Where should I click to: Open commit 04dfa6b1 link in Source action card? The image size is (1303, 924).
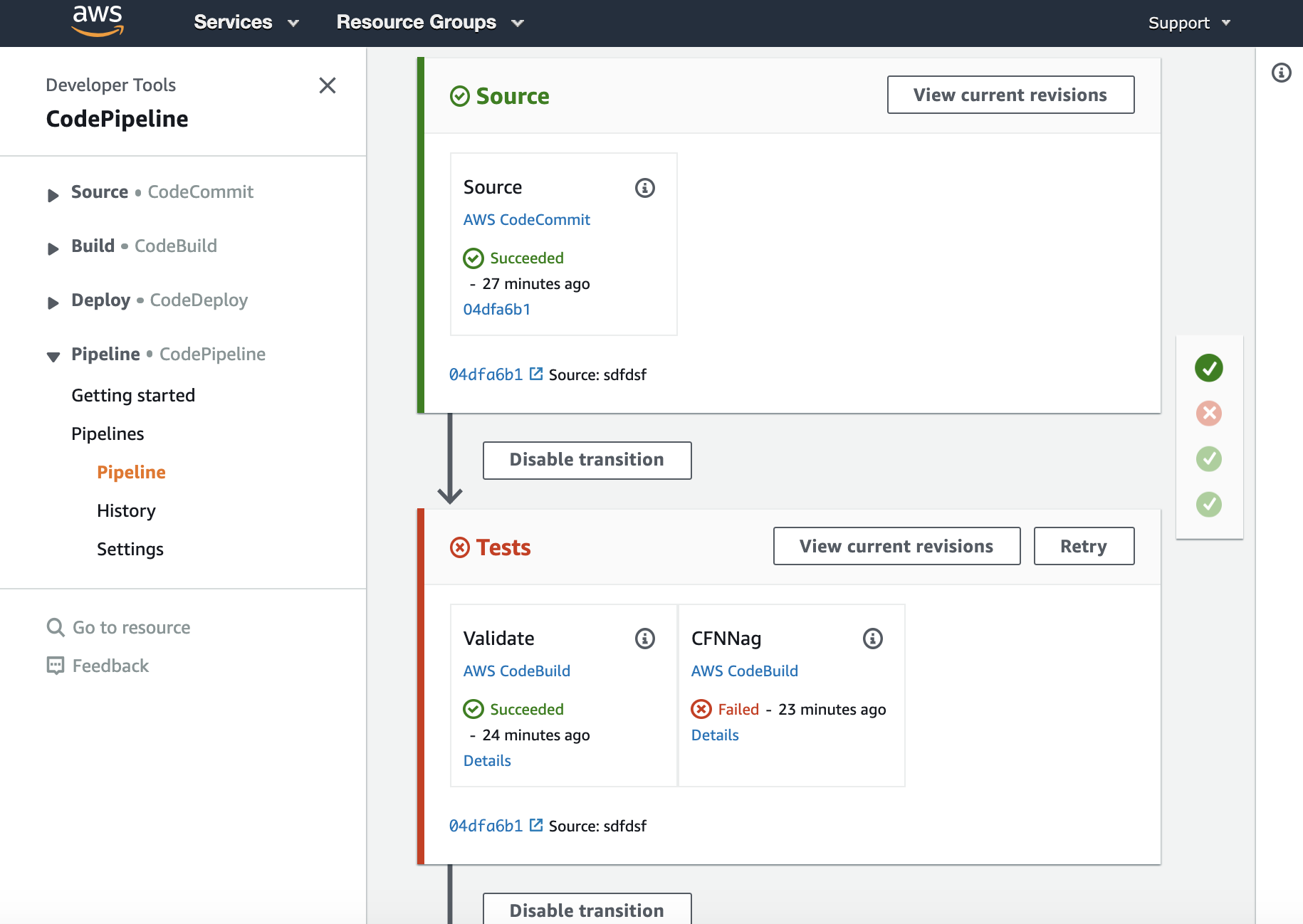[x=496, y=310]
